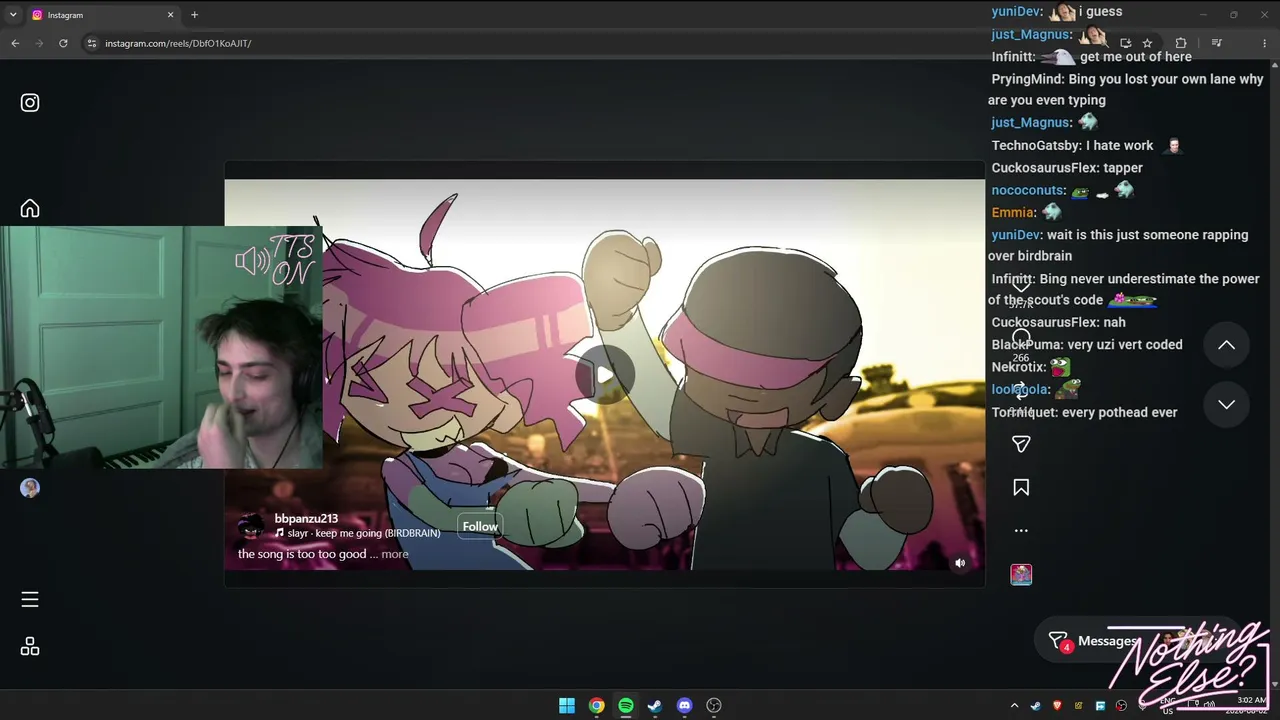Go to the previous reel
1280x720 pixels.
(1226, 345)
